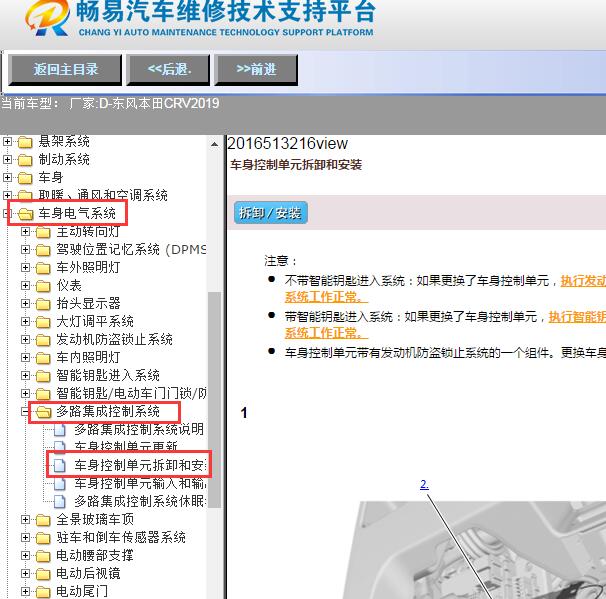Expand the 悬架系统 tree node
606x599 pixels.
[7, 141]
